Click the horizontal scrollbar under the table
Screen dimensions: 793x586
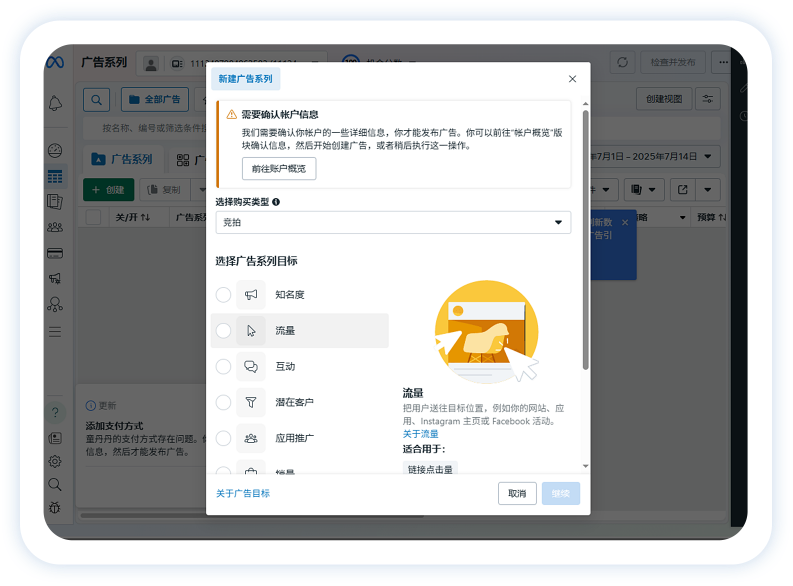pyautogui.click(x=252, y=516)
